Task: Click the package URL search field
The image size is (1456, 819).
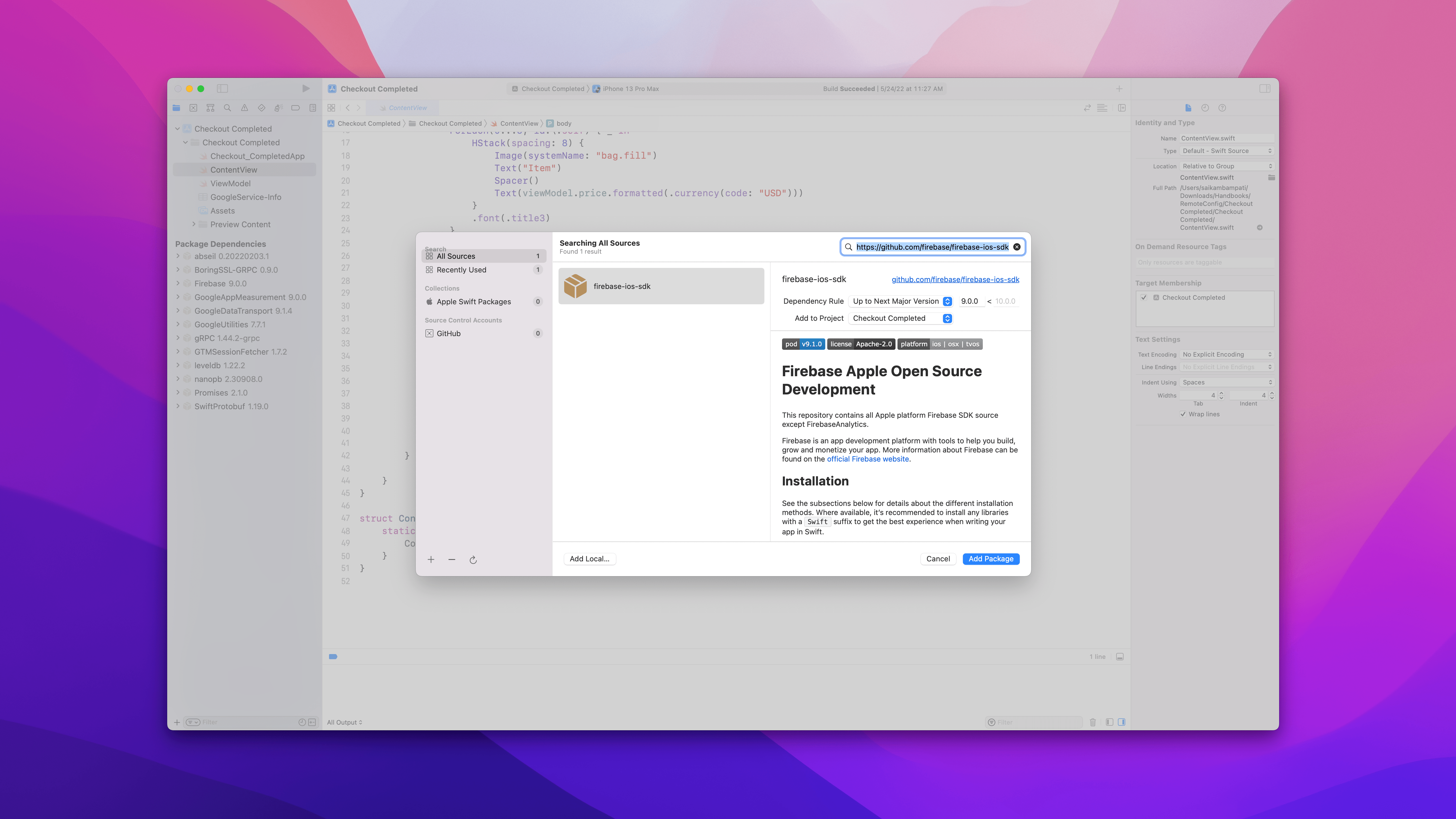Action: [x=932, y=247]
